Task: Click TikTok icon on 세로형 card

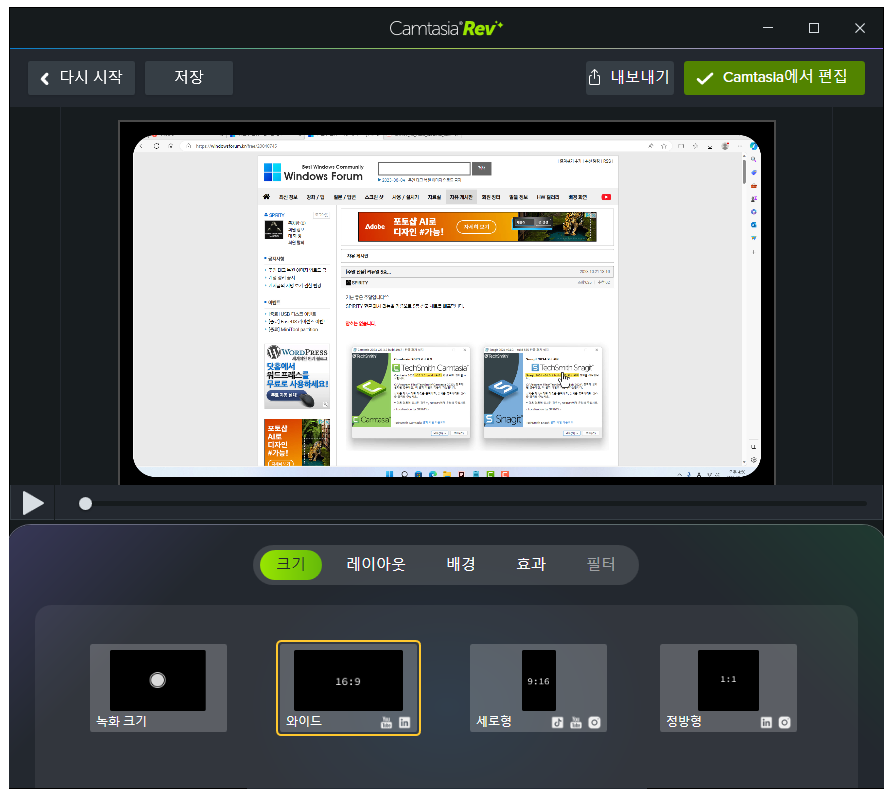Action: pos(558,722)
